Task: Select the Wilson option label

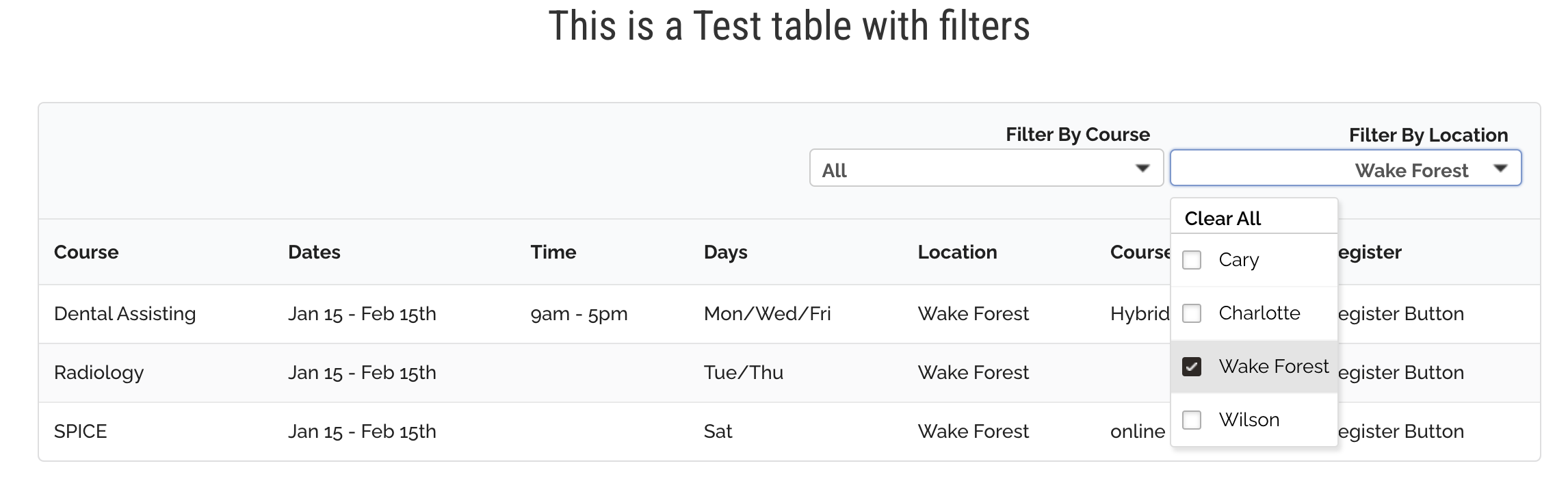Action: (x=1249, y=419)
